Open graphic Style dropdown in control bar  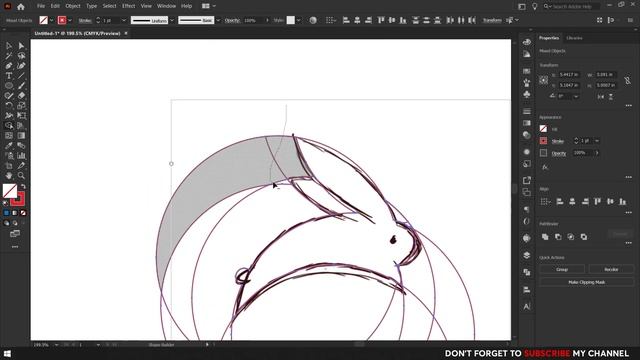(x=299, y=20)
